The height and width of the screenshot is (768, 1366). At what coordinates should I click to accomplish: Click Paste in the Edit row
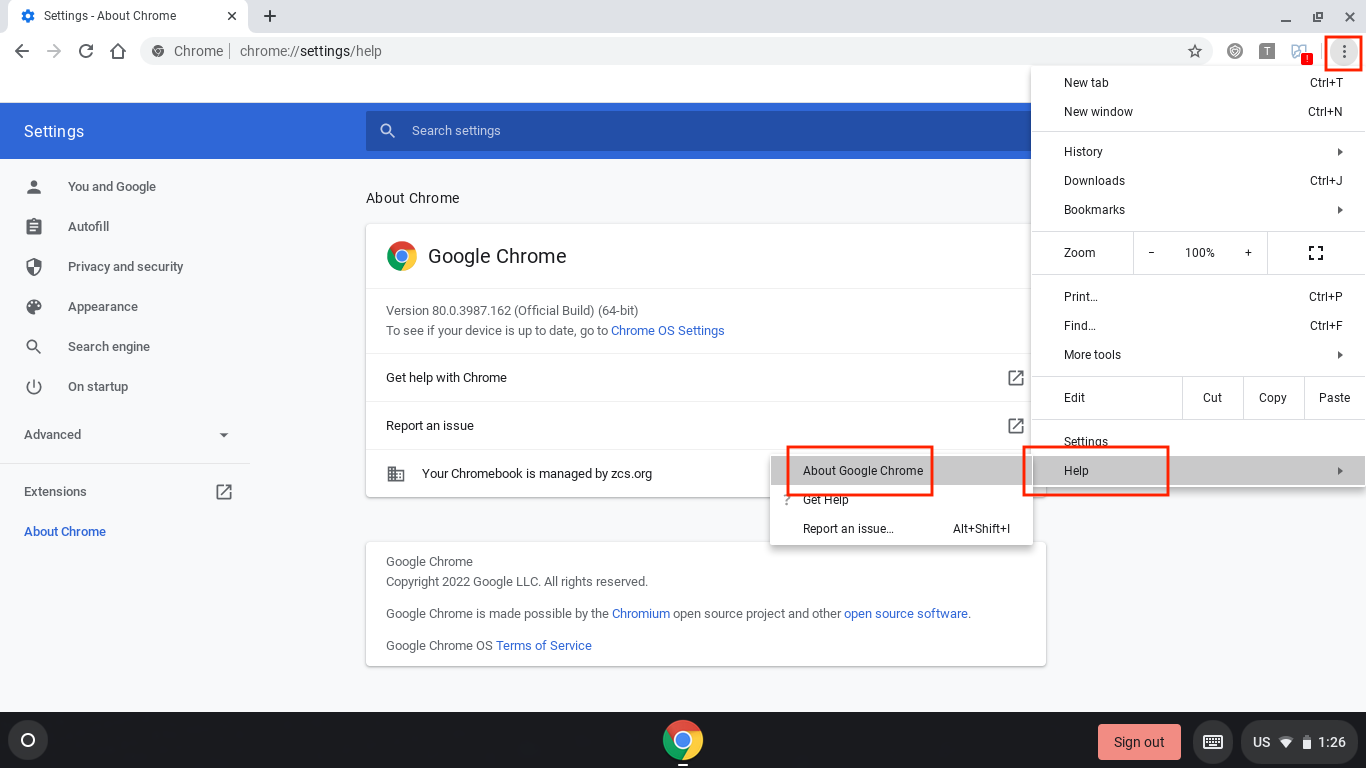(1335, 398)
